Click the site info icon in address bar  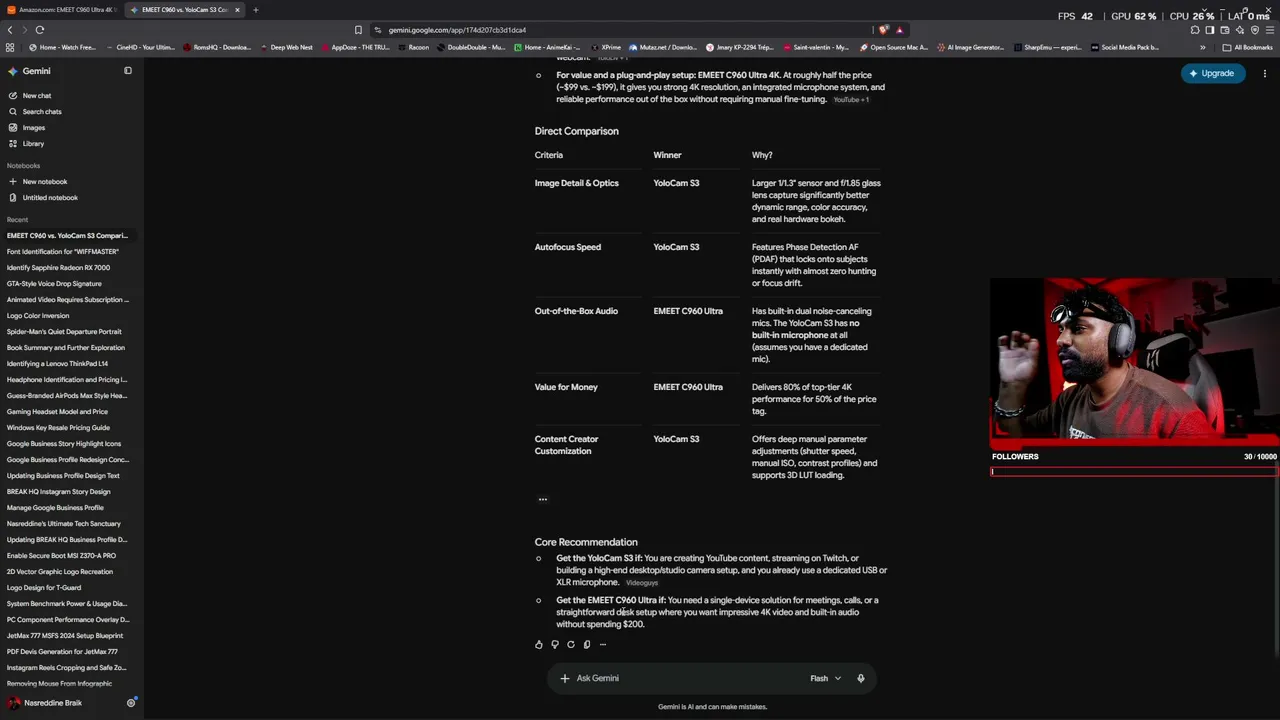pos(377,30)
